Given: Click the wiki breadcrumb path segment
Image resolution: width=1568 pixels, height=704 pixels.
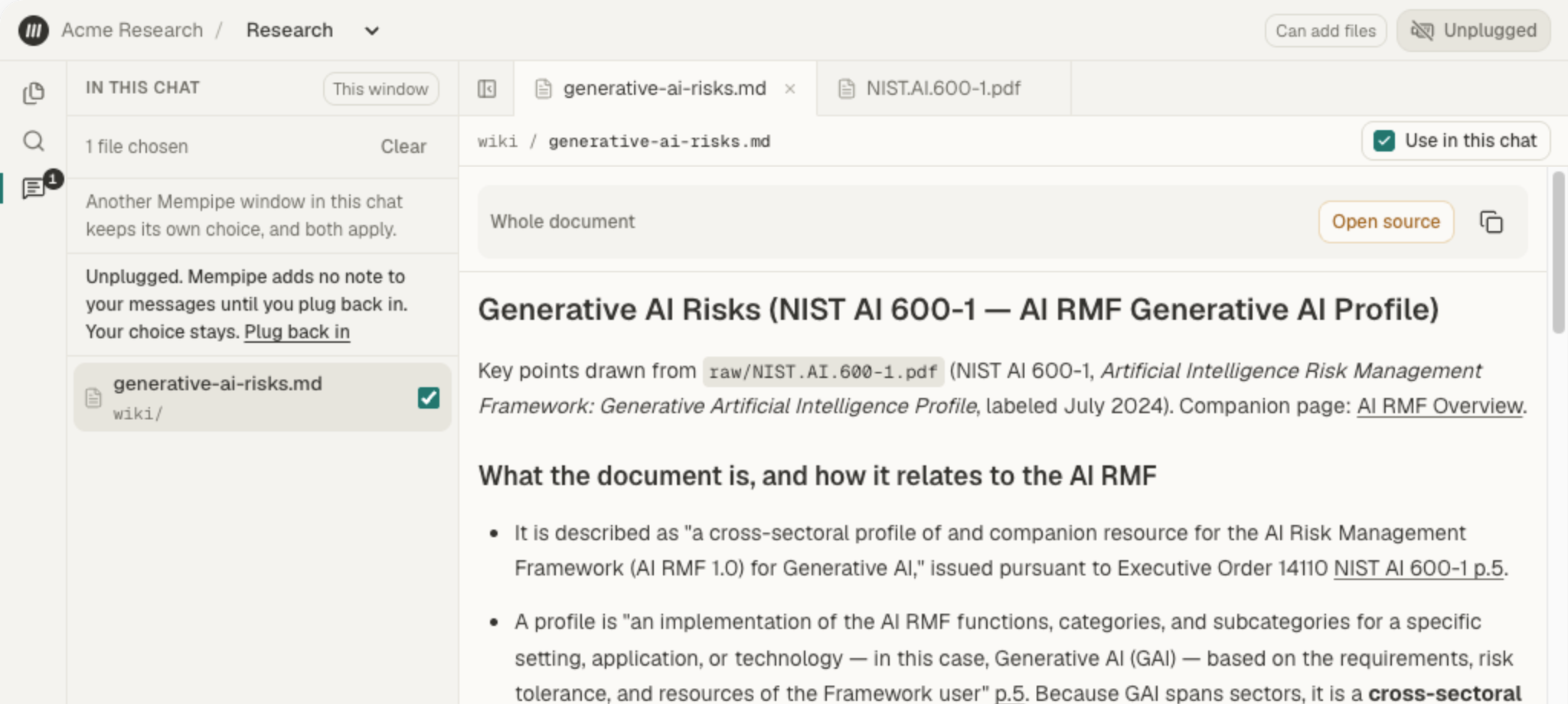Looking at the screenshot, I should tap(498, 142).
